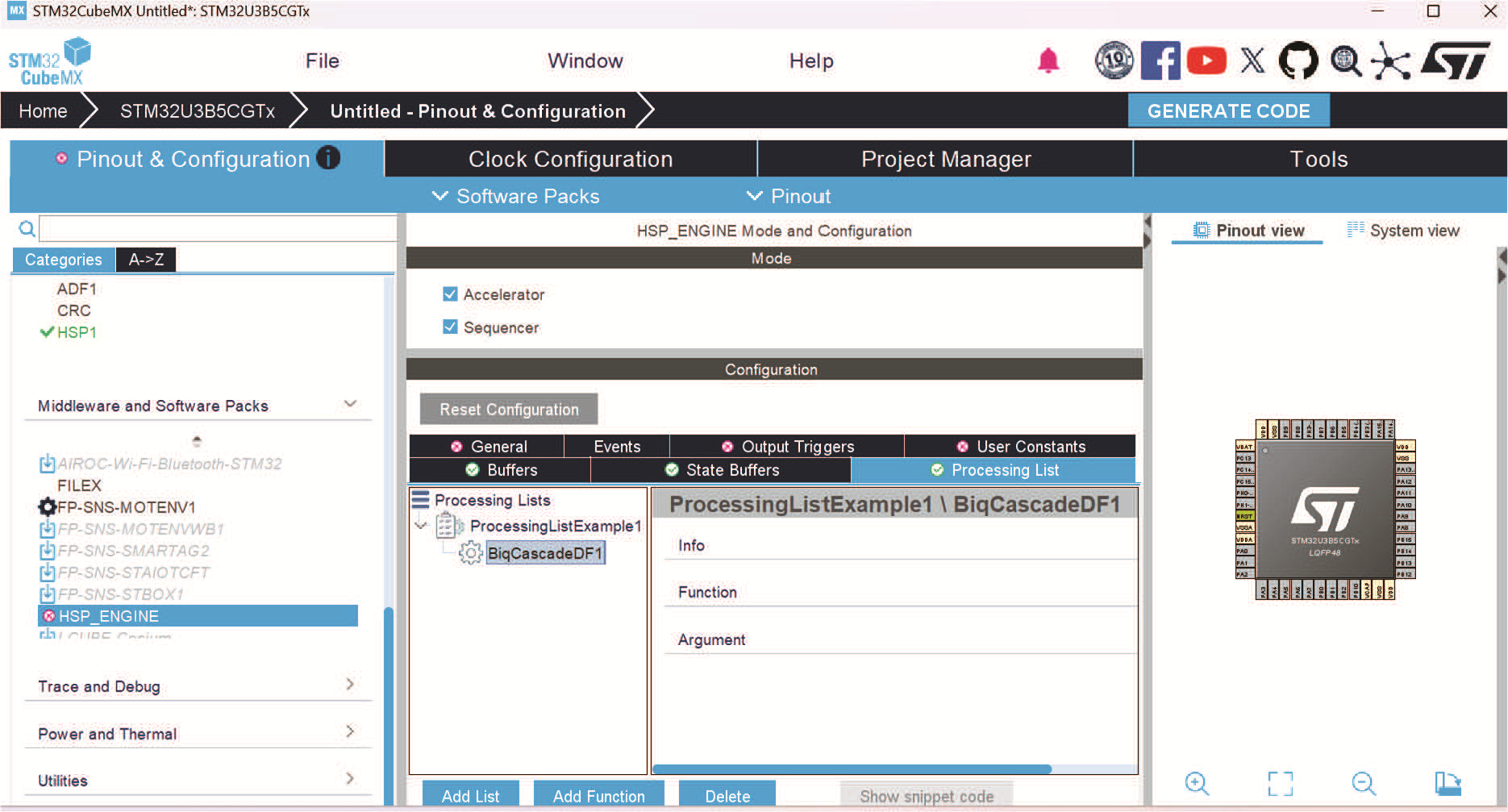Click the FP-SNS-MOTENV1 gear icon
This screenshot has width=1508, height=812.
[x=48, y=507]
